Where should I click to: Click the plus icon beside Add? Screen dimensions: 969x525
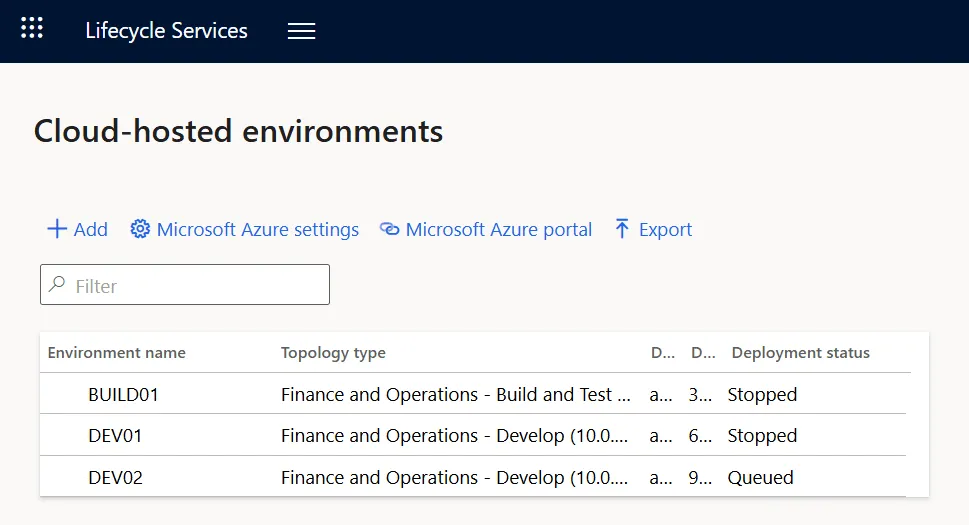point(57,229)
